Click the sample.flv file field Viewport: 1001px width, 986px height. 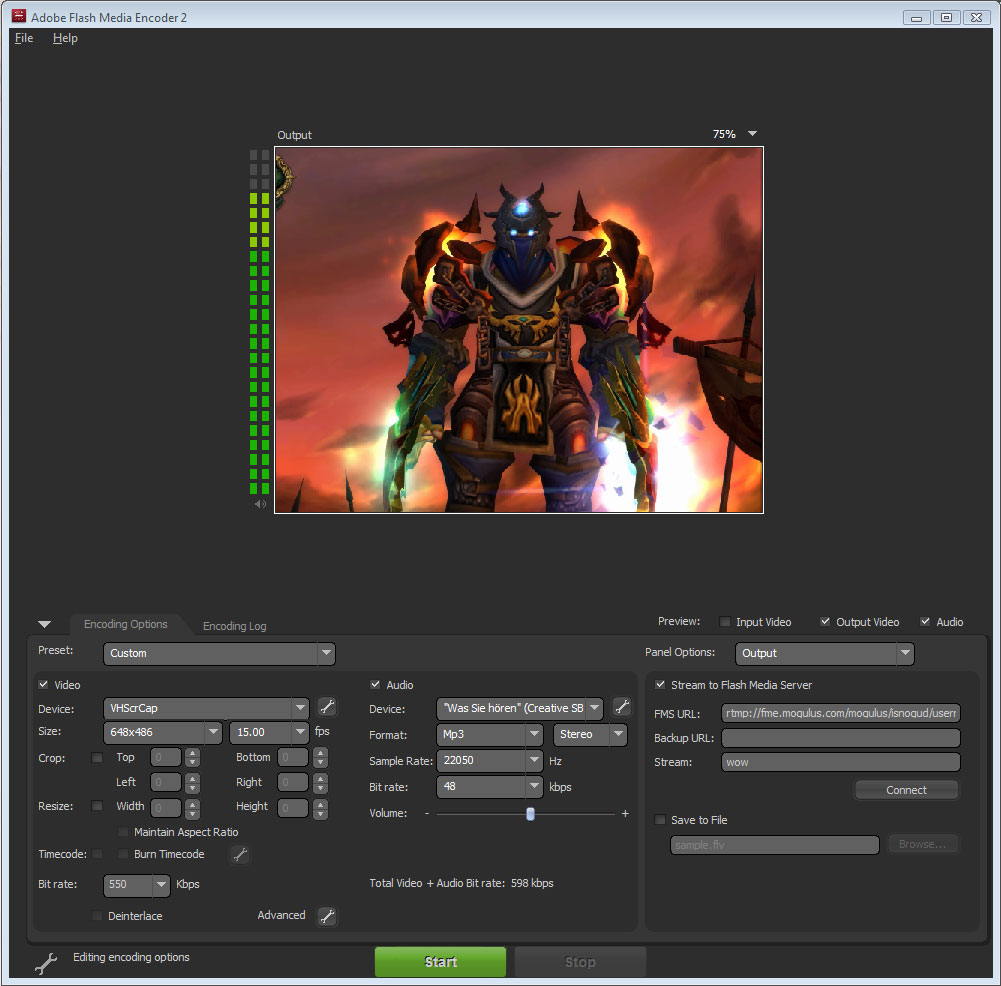(x=774, y=845)
